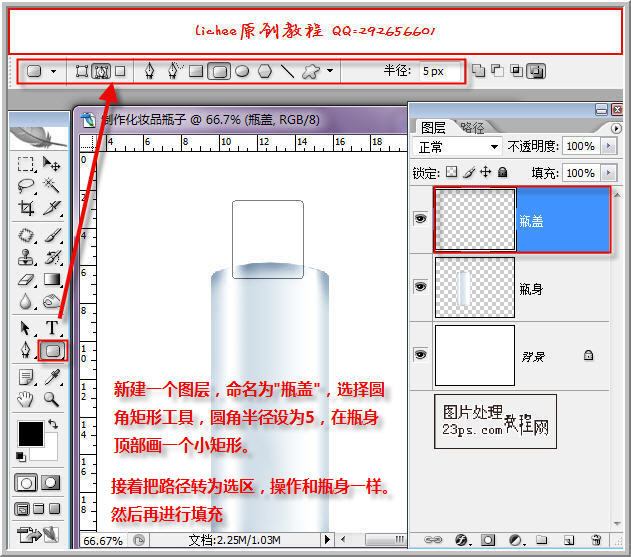Click the foreground black color swatch
The width and height of the screenshot is (631, 557).
click(x=30, y=433)
